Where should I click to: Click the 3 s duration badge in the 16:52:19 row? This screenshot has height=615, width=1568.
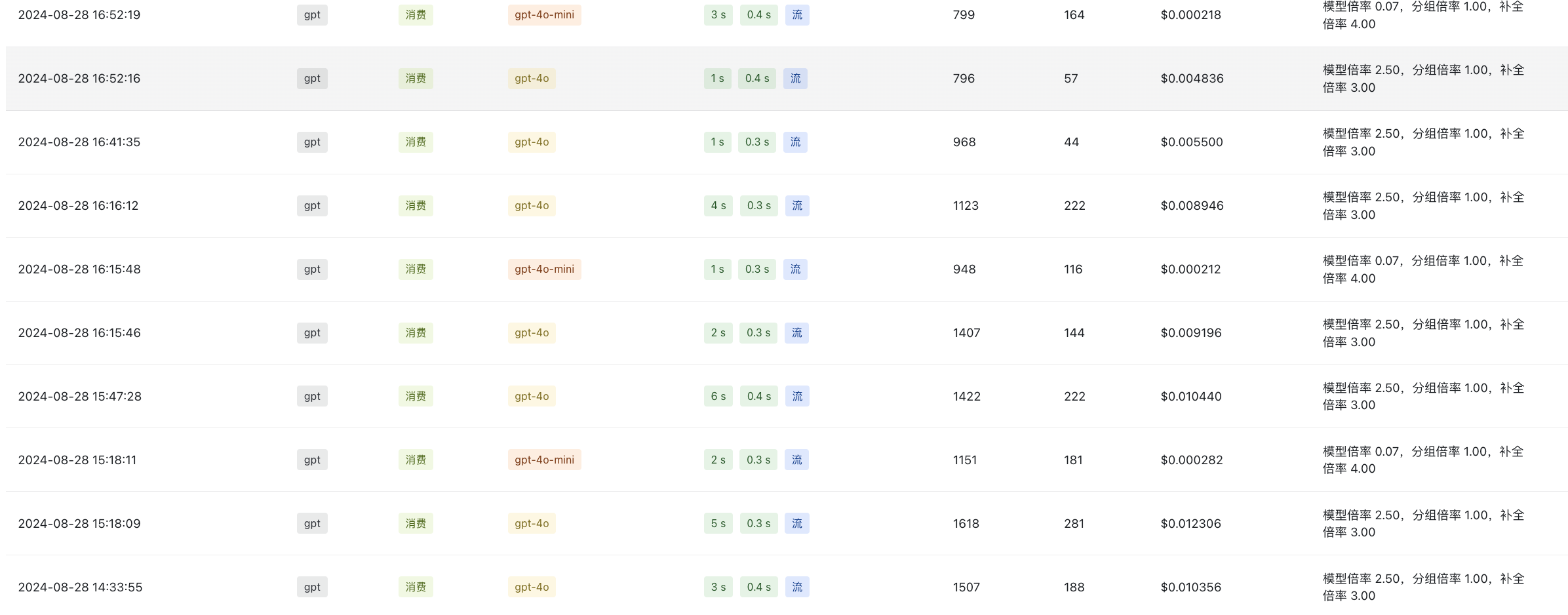click(718, 15)
